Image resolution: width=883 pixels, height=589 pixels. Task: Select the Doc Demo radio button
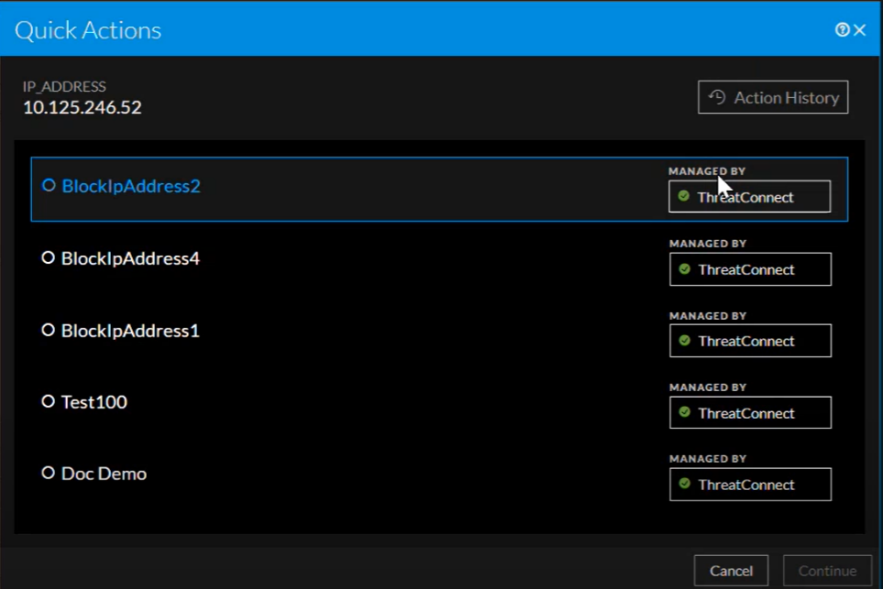pos(48,473)
